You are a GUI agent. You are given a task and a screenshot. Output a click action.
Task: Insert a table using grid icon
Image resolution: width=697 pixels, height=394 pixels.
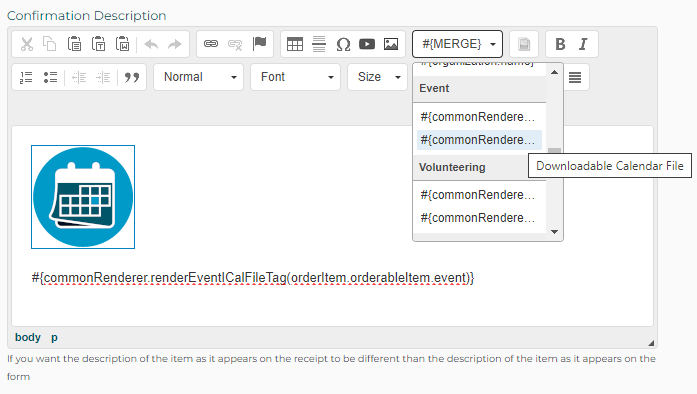click(295, 44)
